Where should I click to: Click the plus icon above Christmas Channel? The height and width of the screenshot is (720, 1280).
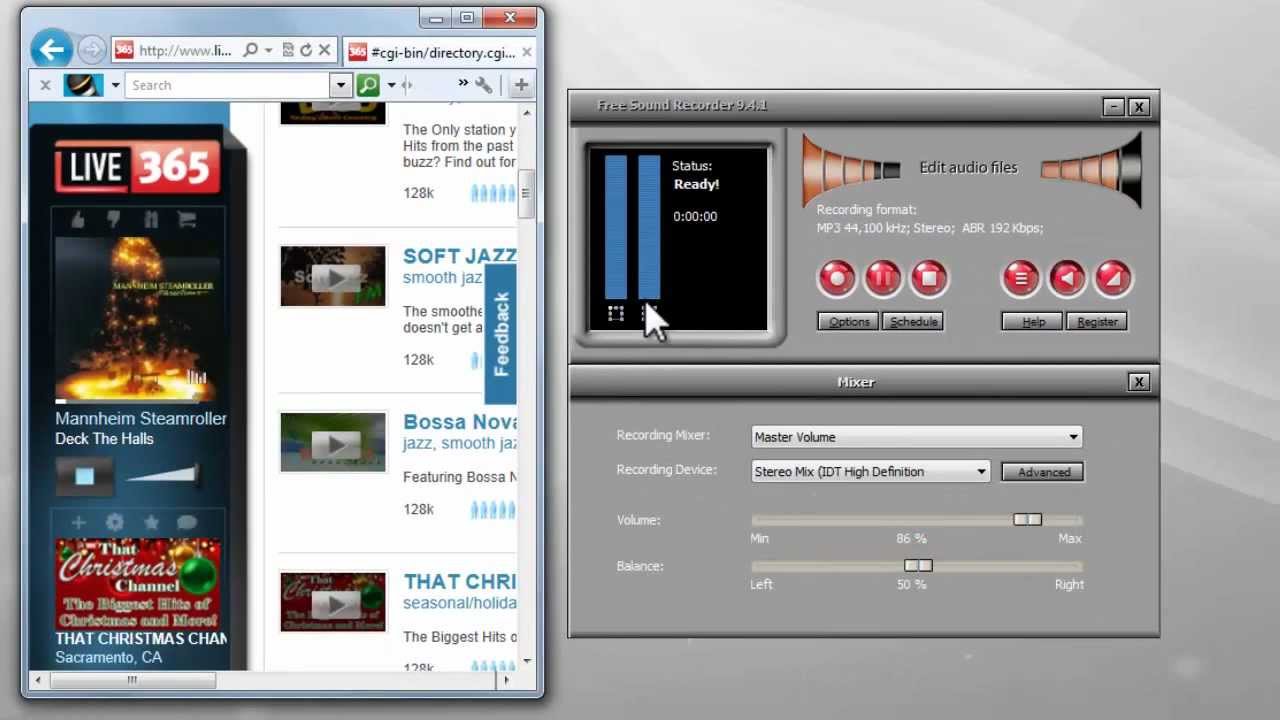coord(78,522)
